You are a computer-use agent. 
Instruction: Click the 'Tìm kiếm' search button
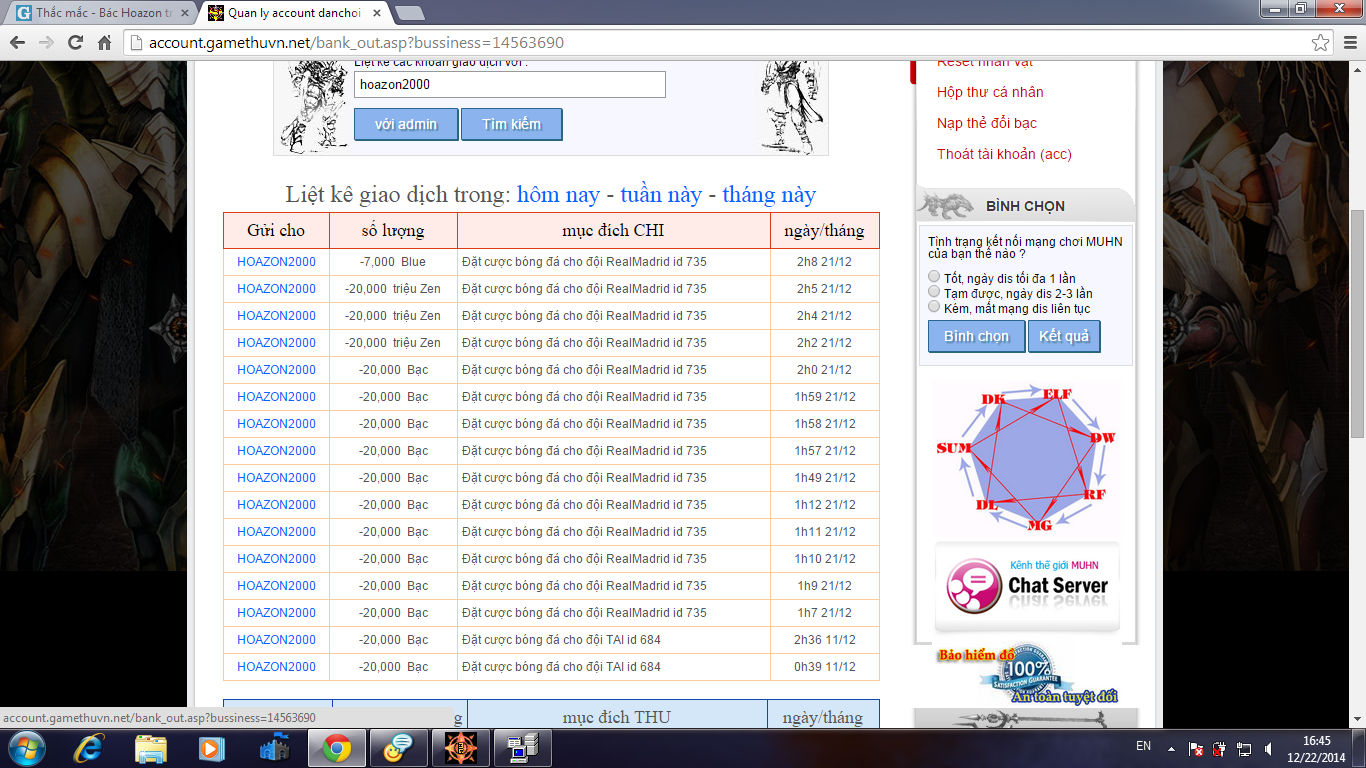pos(511,124)
